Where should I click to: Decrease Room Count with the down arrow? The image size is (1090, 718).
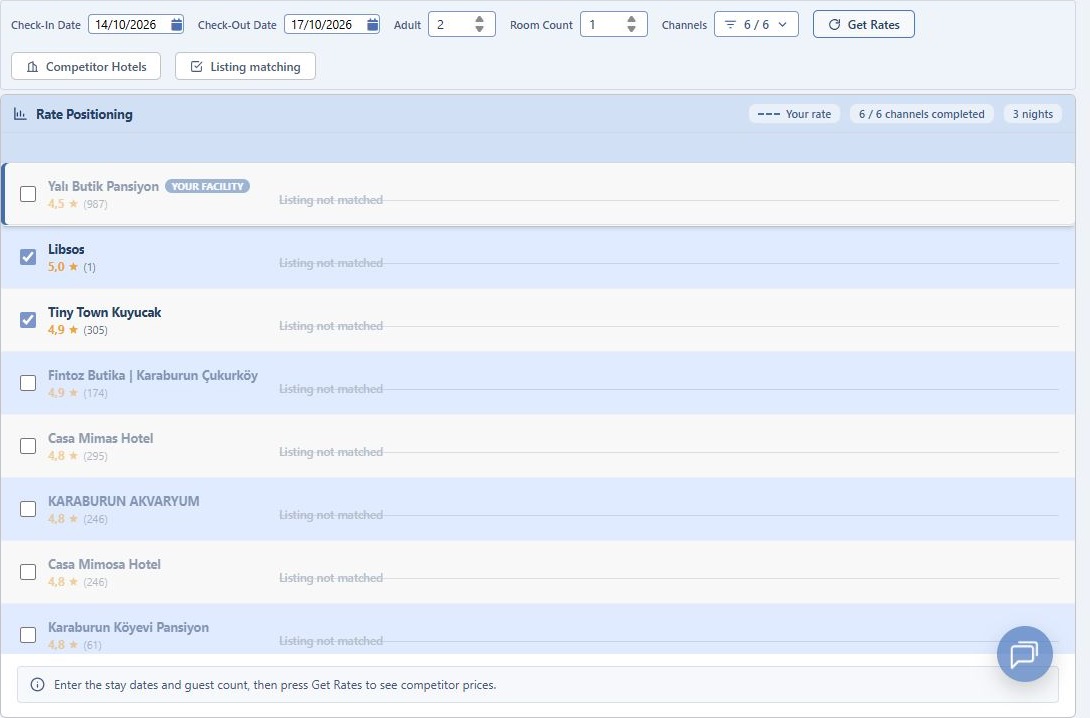pyautogui.click(x=631, y=29)
